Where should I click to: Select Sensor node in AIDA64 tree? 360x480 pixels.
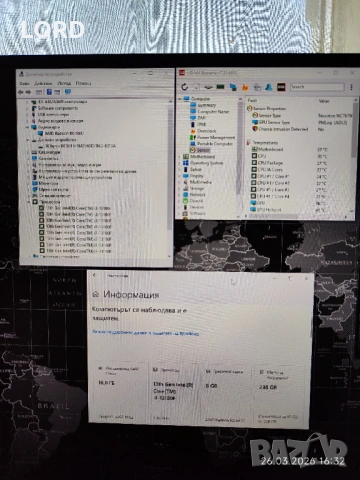point(203,150)
